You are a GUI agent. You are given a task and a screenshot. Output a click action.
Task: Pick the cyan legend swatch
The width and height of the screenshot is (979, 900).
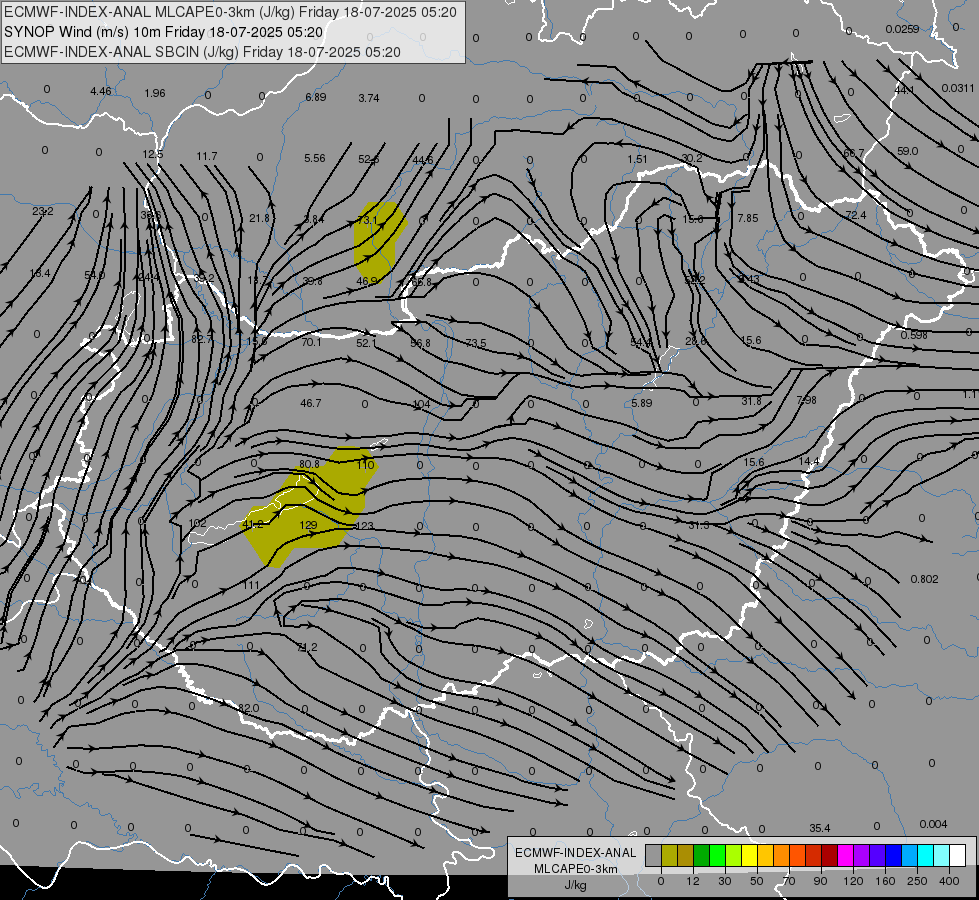926,855
